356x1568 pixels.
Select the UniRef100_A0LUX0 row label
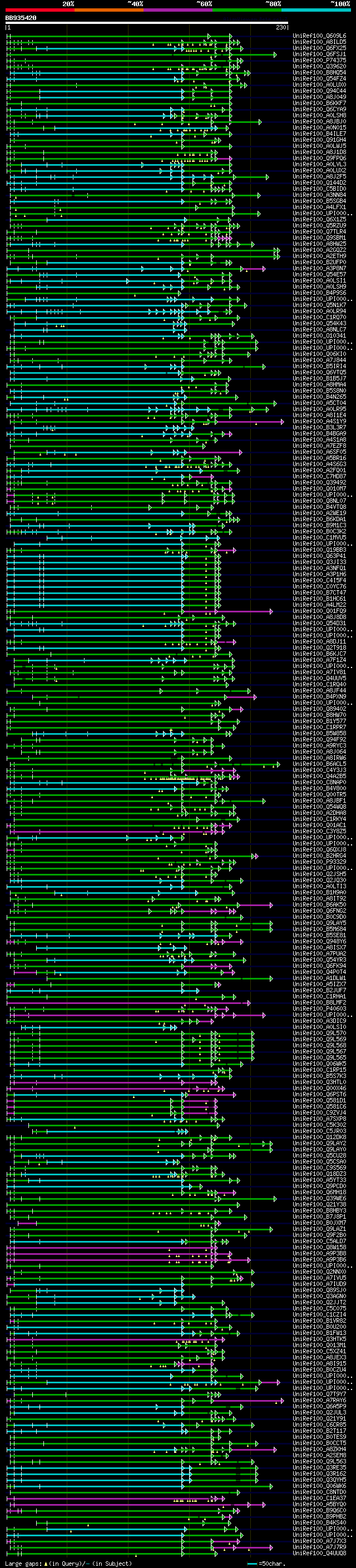(x=319, y=85)
